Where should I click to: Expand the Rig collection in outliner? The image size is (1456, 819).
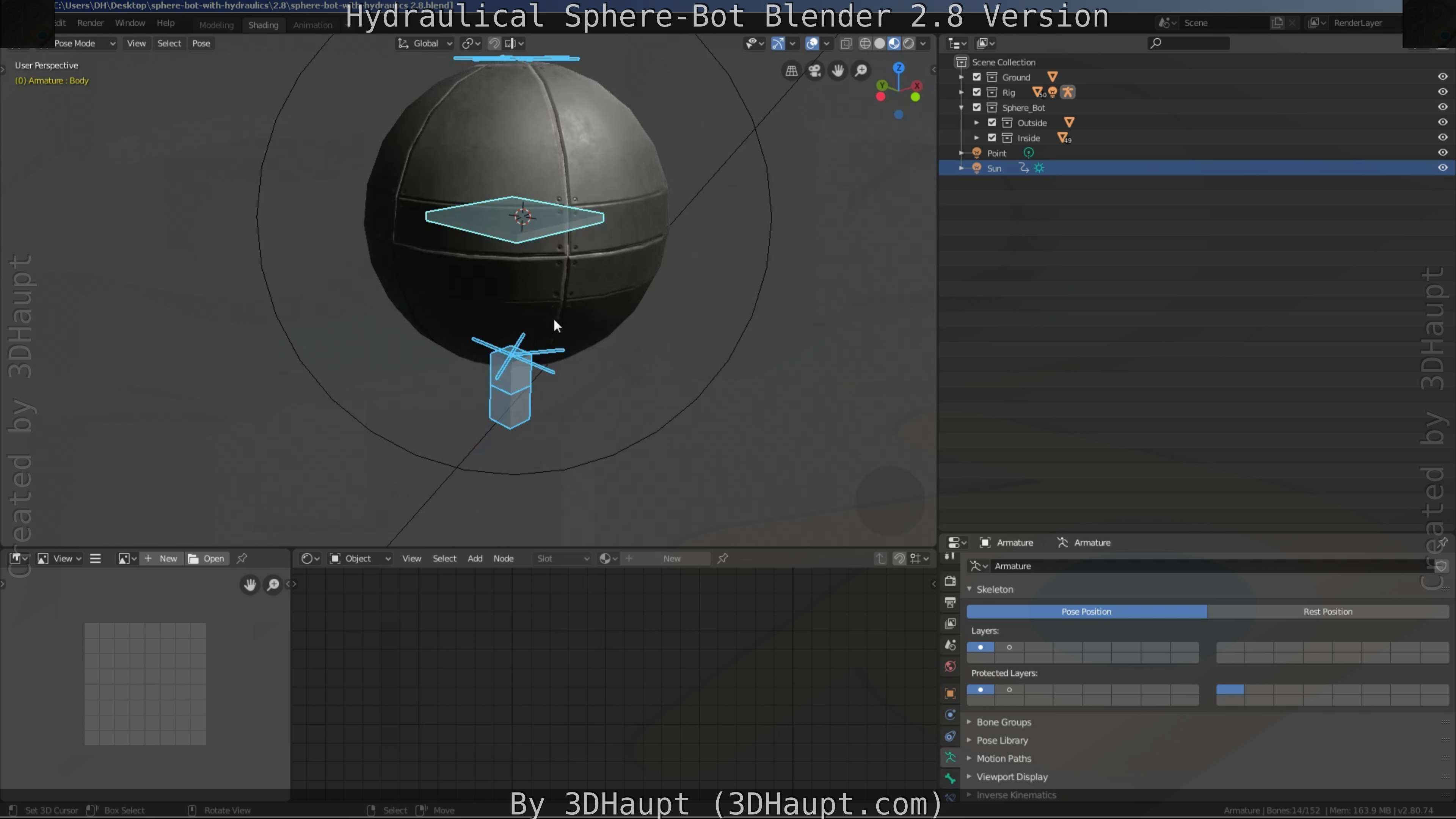coord(961,92)
